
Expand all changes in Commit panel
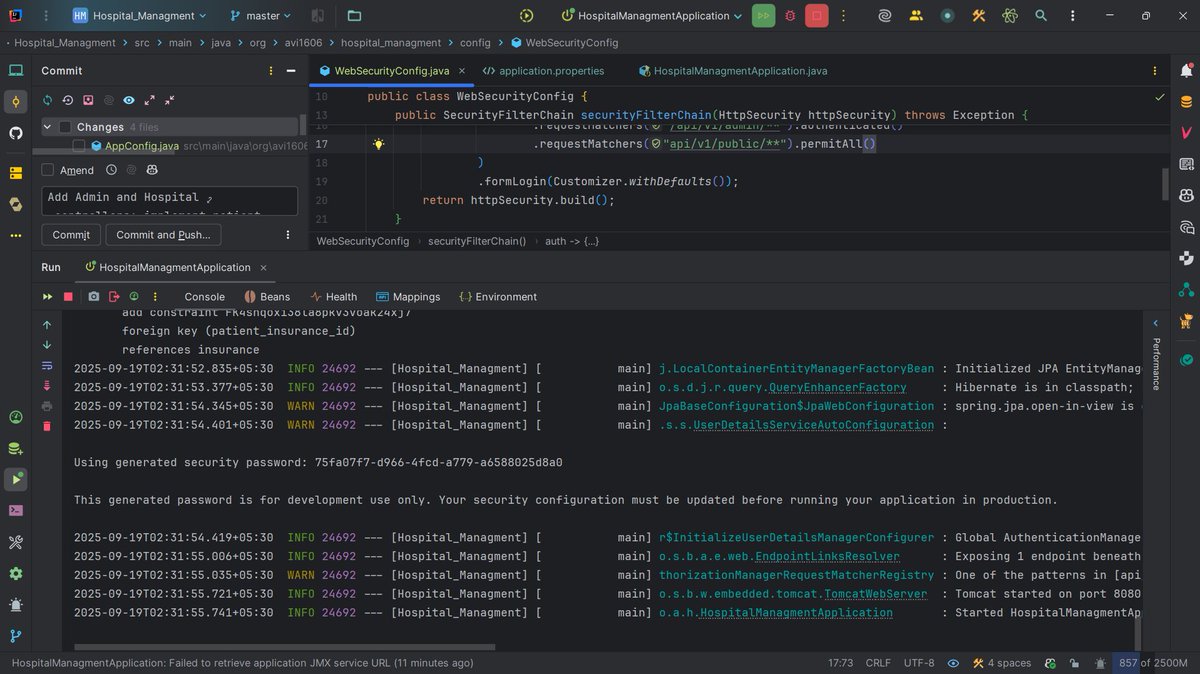pyautogui.click(x=149, y=100)
